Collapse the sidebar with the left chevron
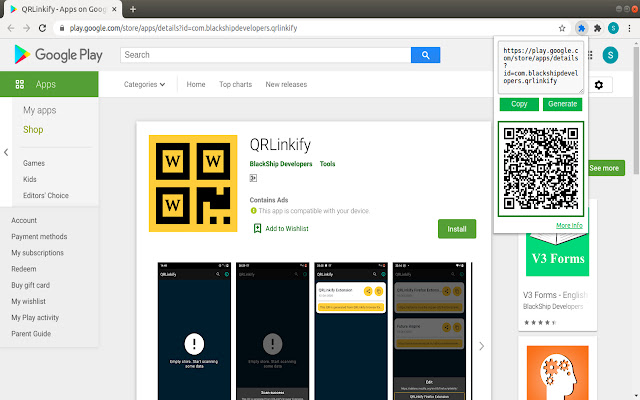The width and height of the screenshot is (640, 400). [6, 152]
